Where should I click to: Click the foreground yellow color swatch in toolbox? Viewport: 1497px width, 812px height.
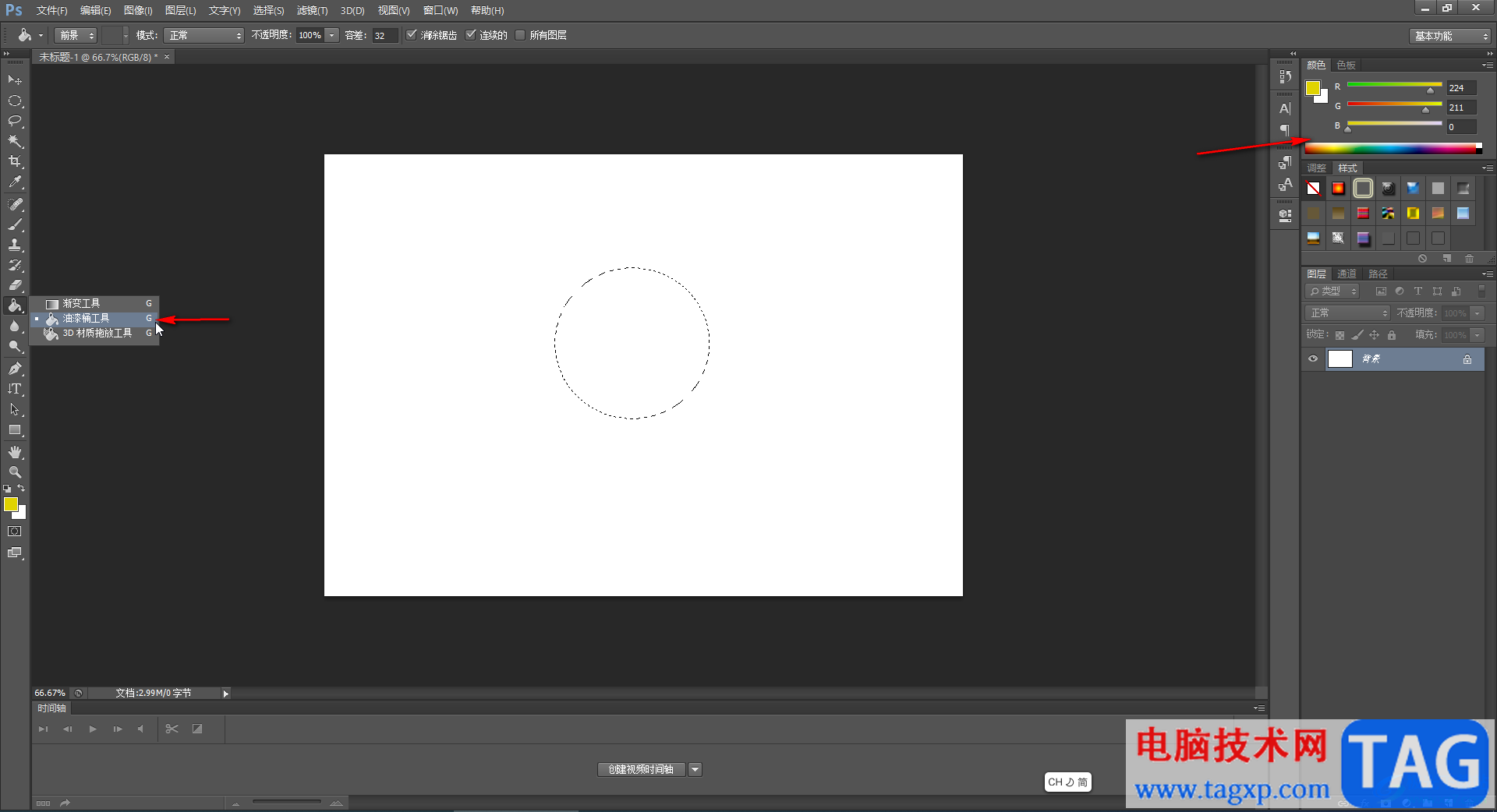coord(11,505)
